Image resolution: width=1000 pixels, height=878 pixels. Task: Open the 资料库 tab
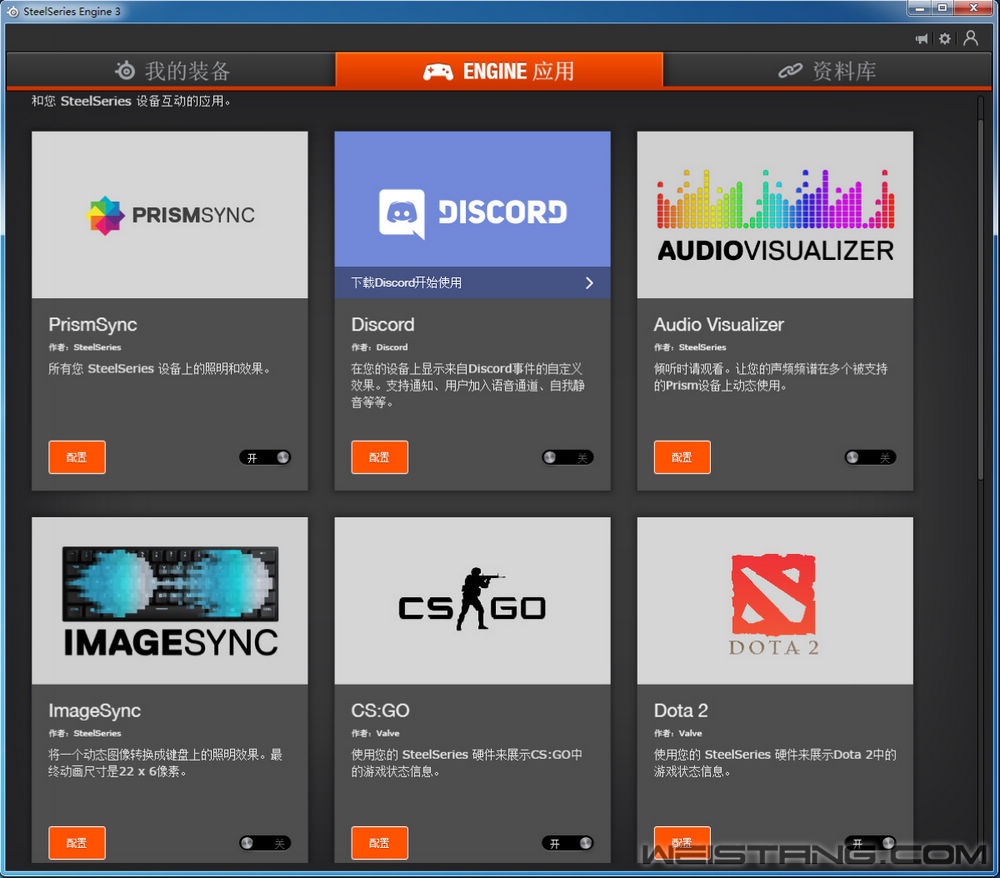pyautogui.click(x=828, y=70)
